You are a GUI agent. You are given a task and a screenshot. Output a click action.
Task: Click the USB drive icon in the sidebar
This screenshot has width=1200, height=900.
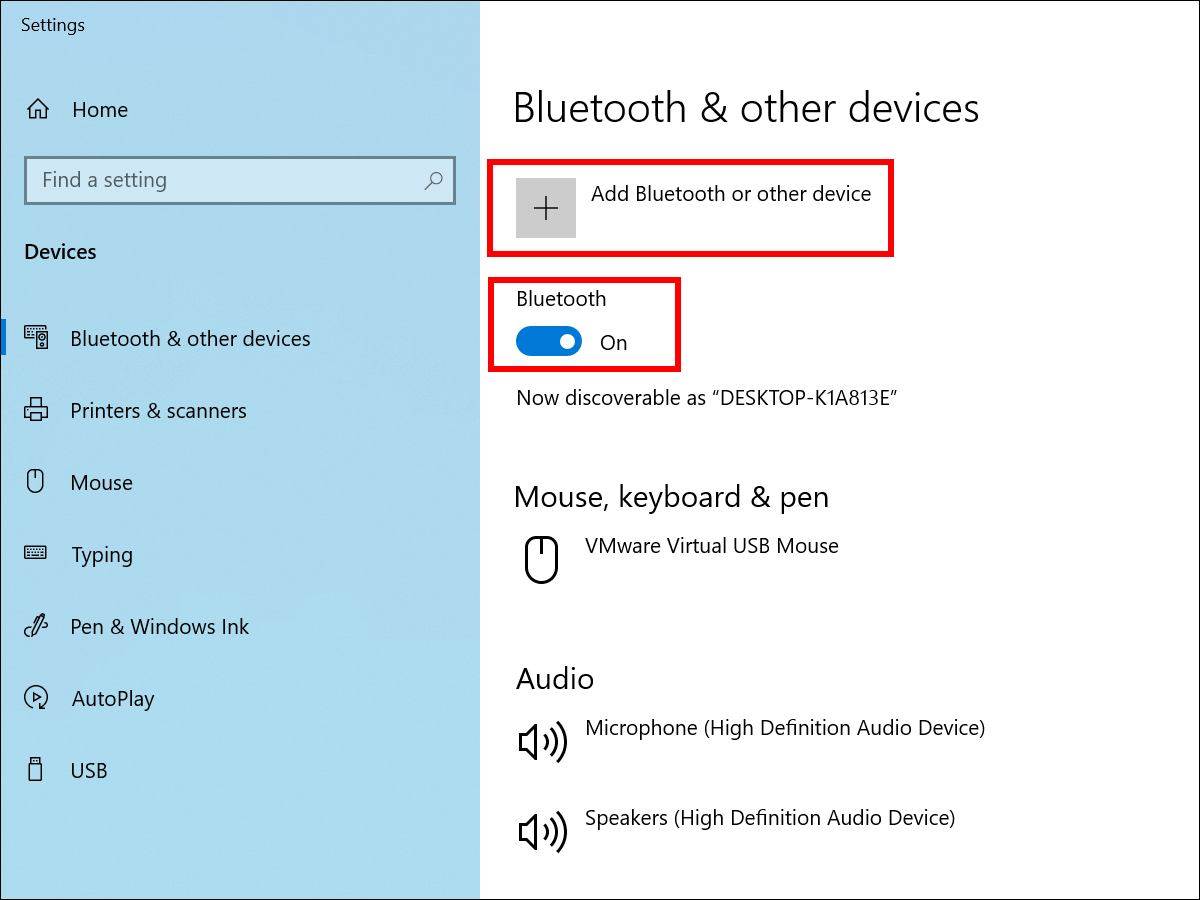tap(36, 770)
